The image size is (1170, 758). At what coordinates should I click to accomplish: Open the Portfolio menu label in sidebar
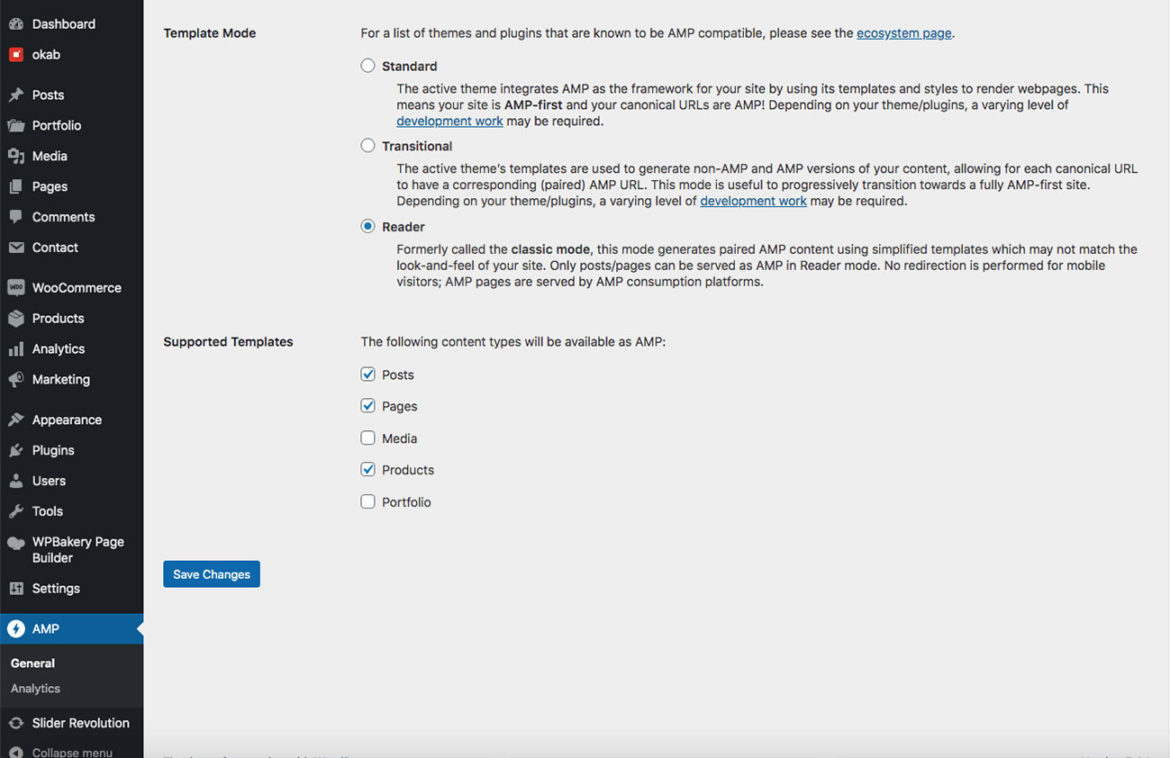pyautogui.click(x=57, y=125)
